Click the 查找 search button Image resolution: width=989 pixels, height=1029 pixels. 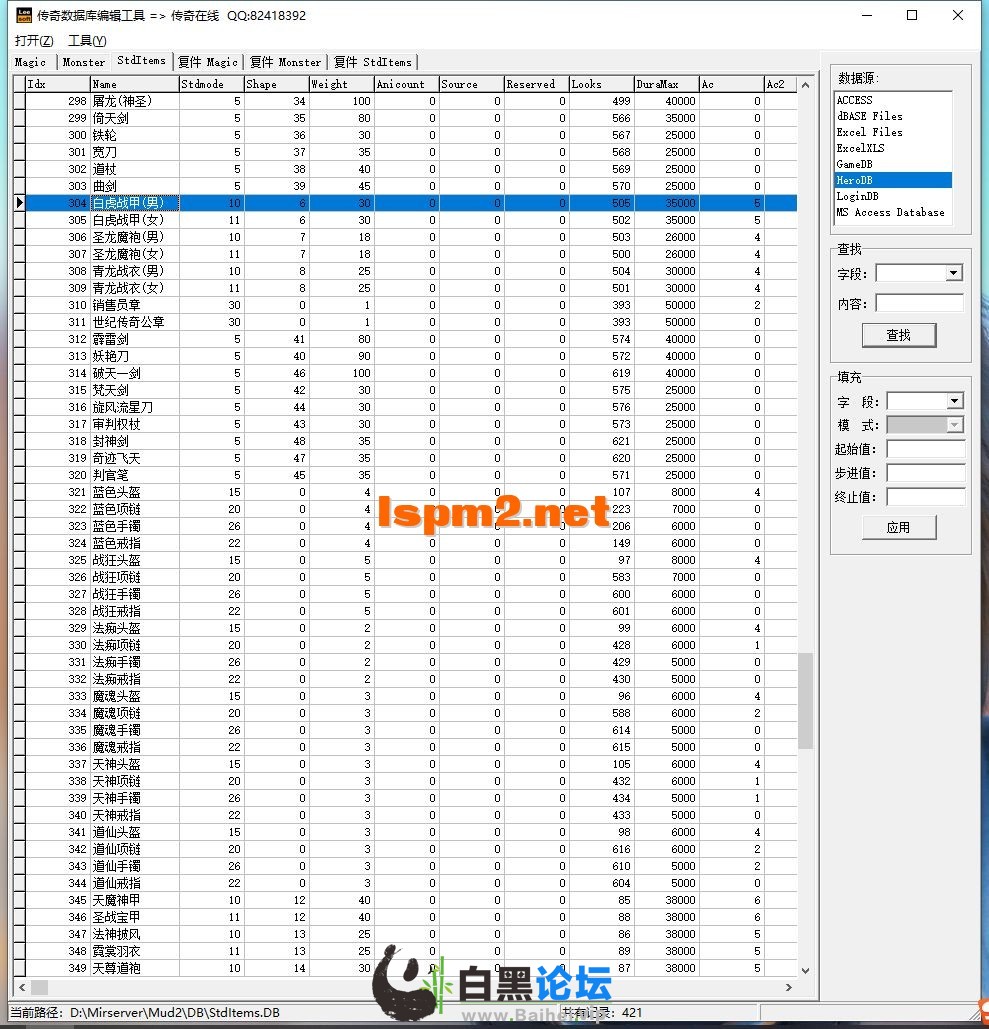[898, 335]
